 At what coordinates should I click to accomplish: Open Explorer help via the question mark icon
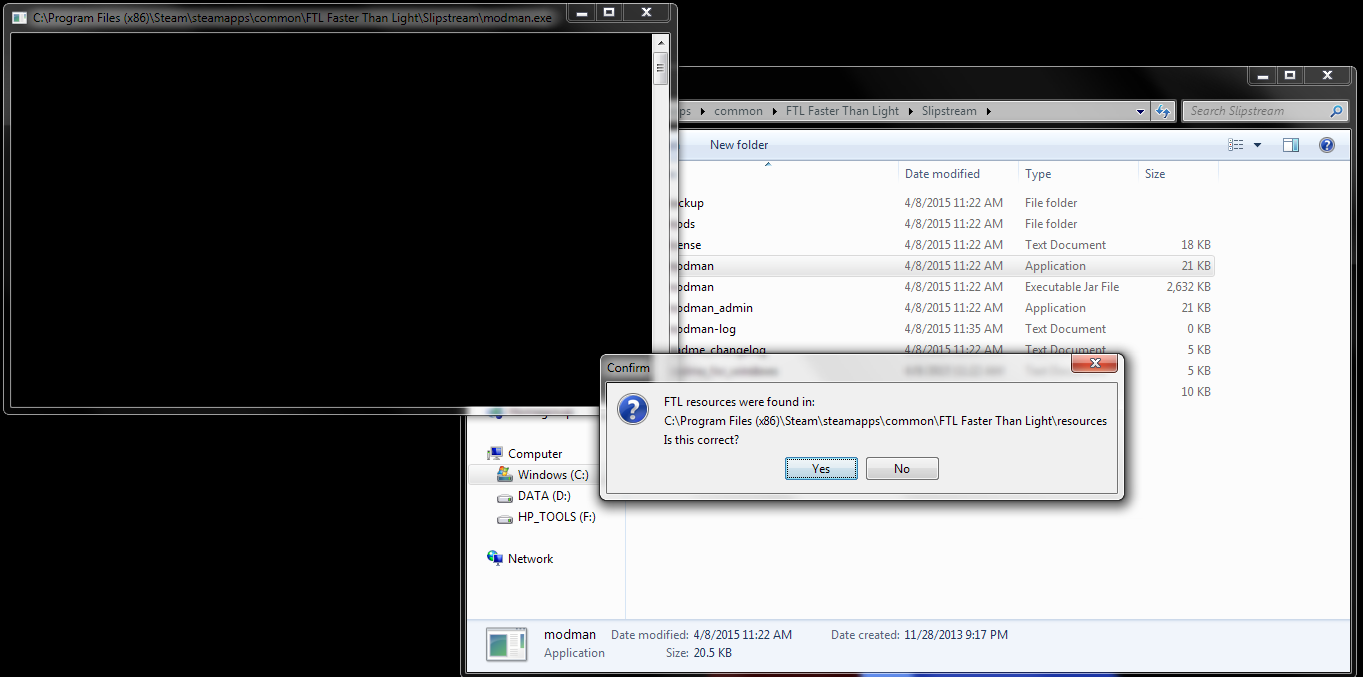point(1327,145)
